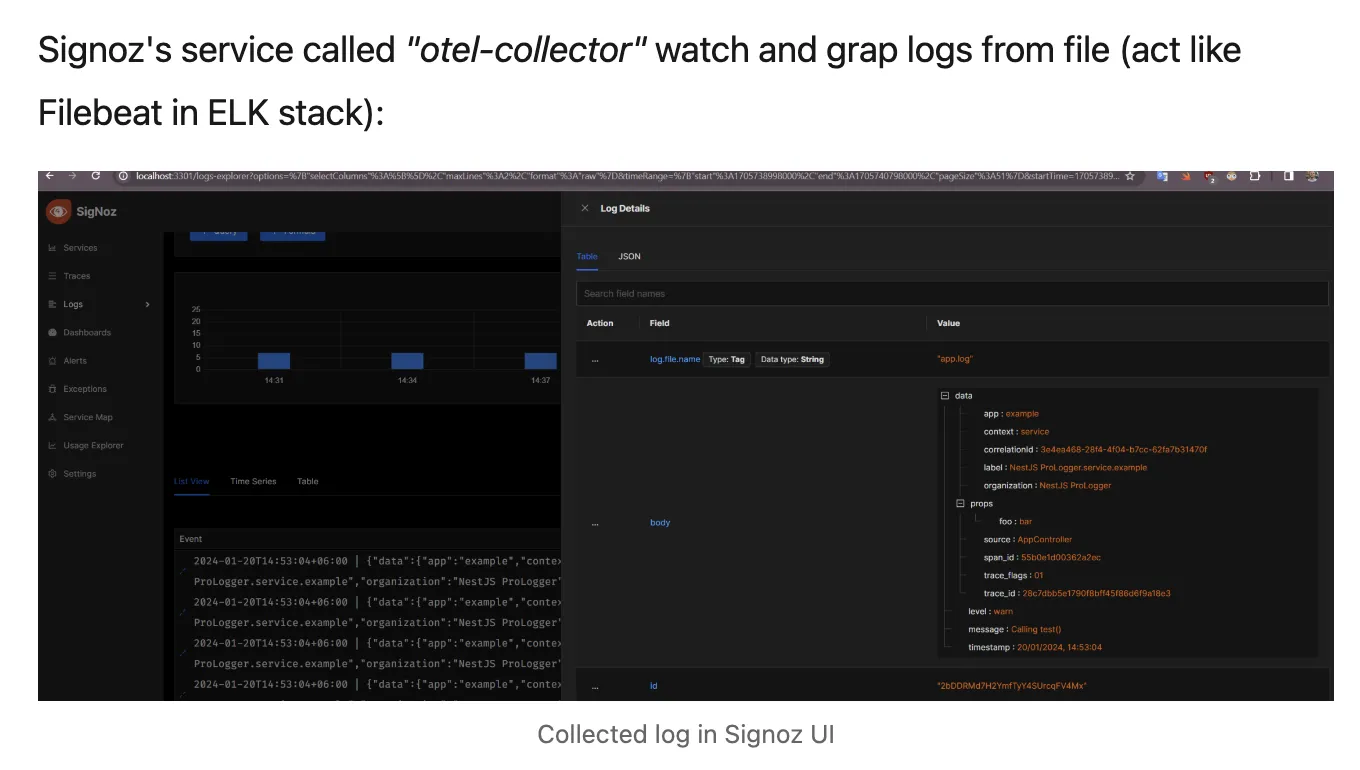Screen dimensions: 1360x770
Task: Click the Collected log in Signoz UI caption
Action: tap(686, 735)
